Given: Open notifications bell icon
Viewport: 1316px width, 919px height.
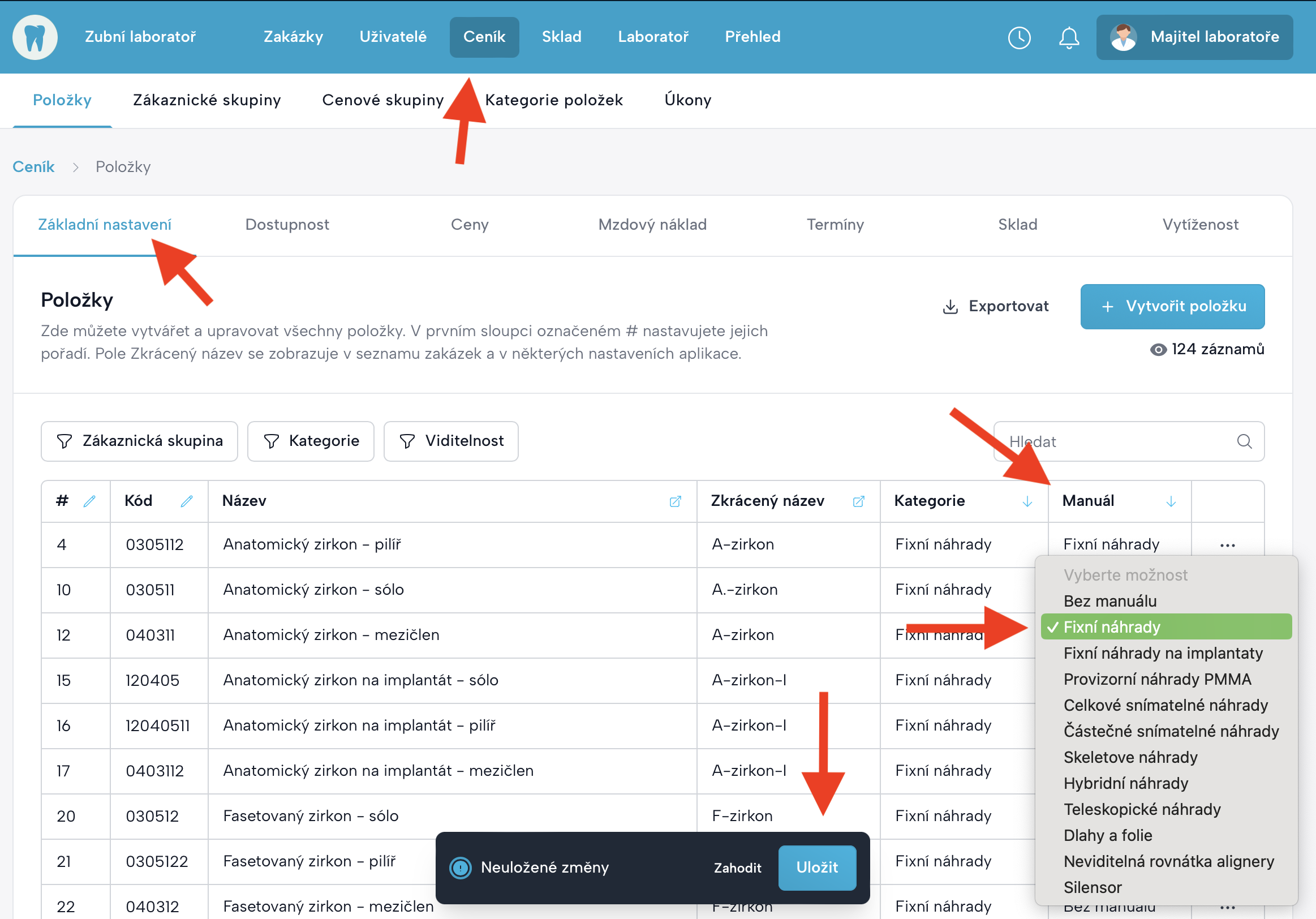Looking at the screenshot, I should click(x=1068, y=38).
